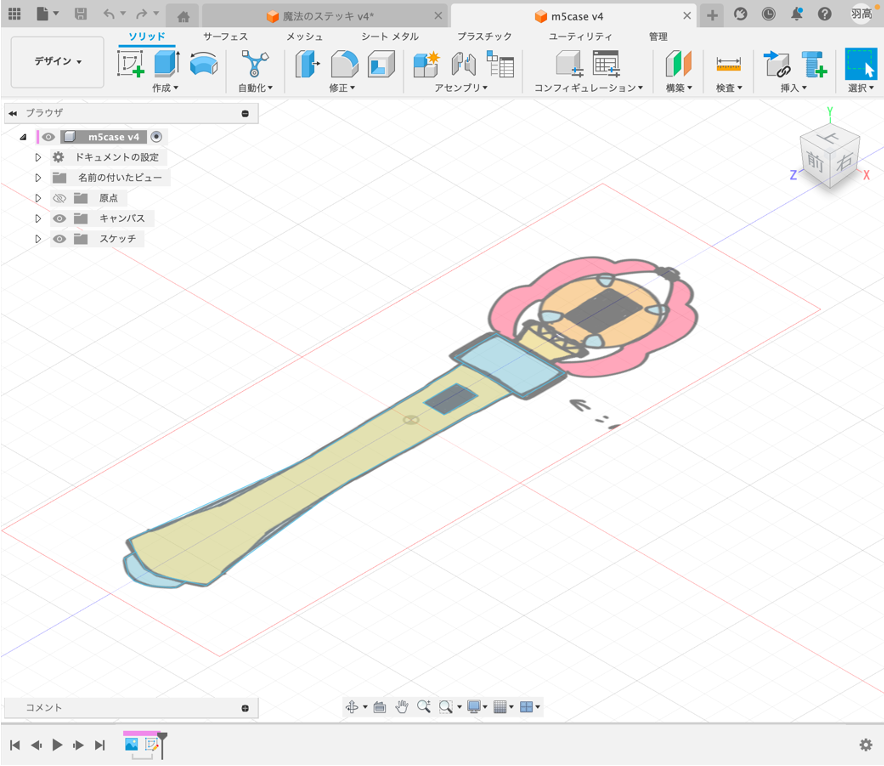Toggle visibility of スケッチ folder
Viewport: 884px width, 766px height.
[59, 239]
